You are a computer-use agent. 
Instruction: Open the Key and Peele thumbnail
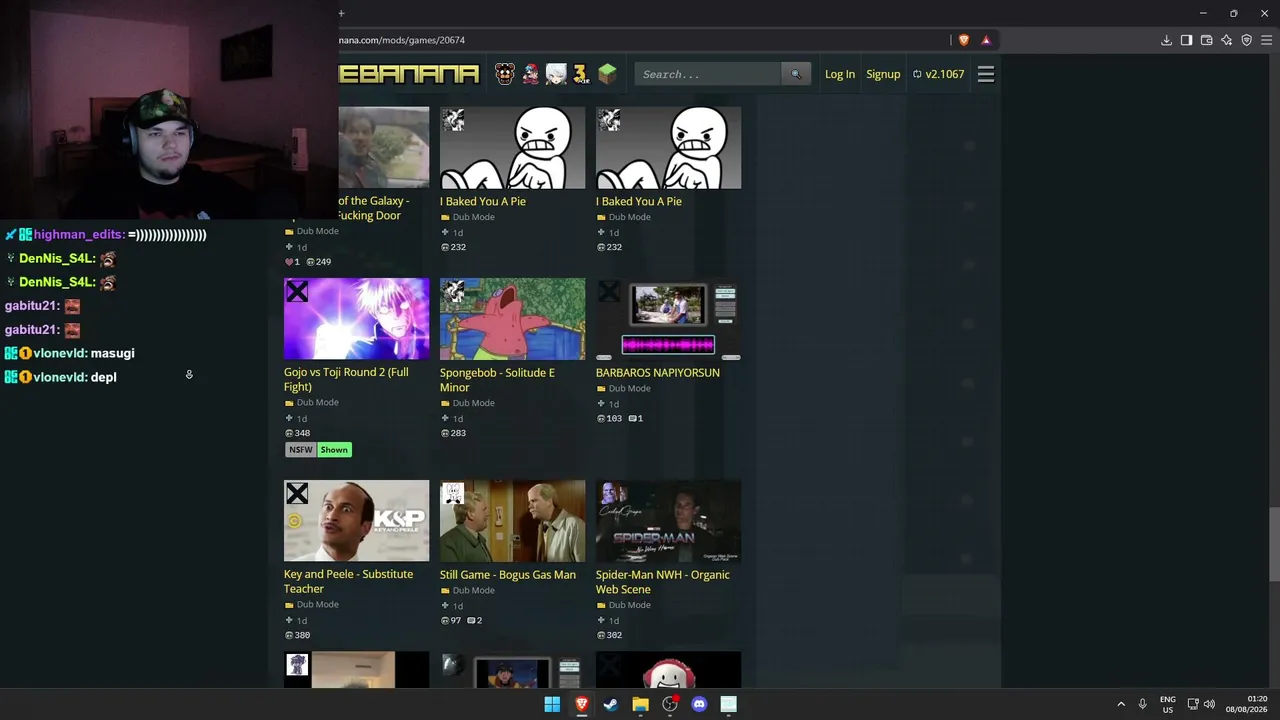click(x=357, y=521)
